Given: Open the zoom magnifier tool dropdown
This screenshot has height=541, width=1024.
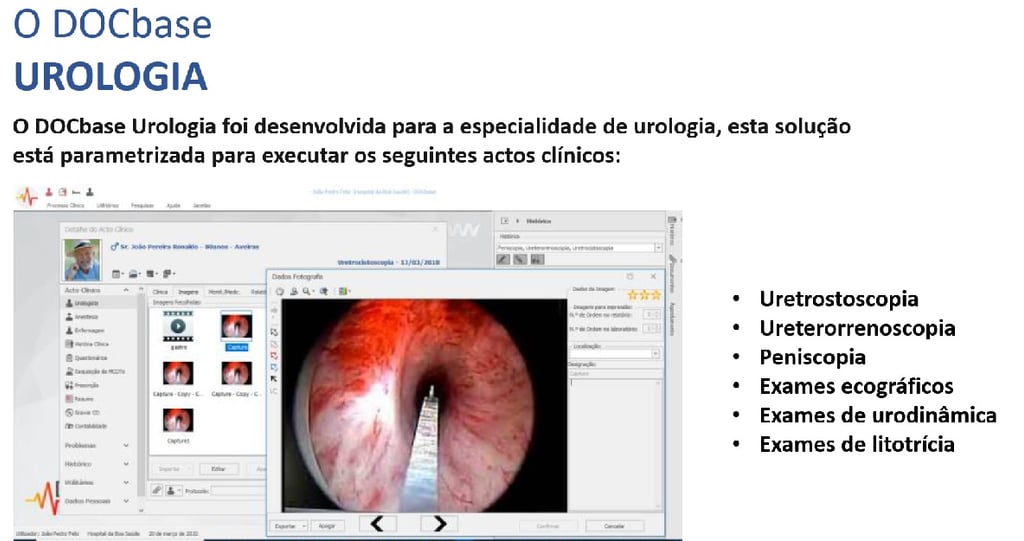Looking at the screenshot, I should click(x=308, y=291).
